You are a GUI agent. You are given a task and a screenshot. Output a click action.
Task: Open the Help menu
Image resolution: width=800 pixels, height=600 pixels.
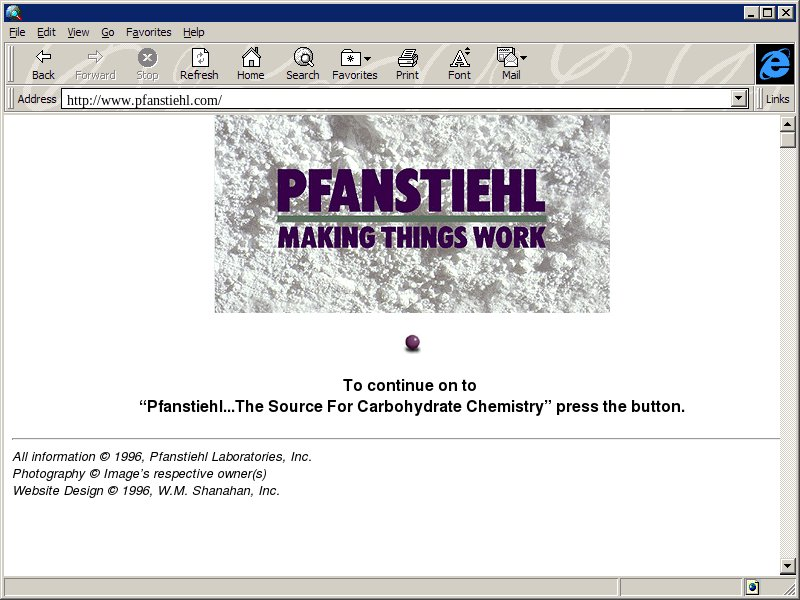point(193,32)
